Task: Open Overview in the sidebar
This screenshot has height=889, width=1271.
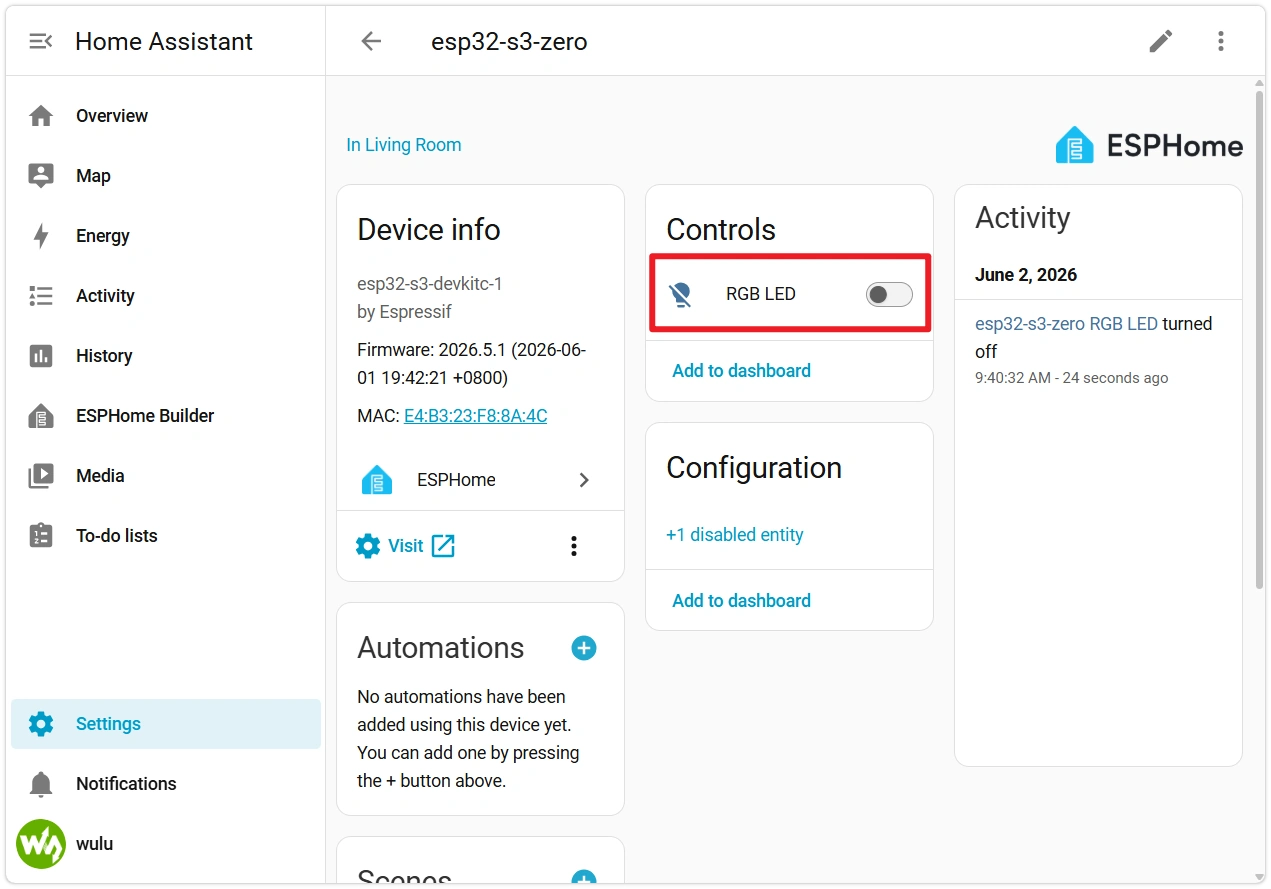Action: point(166,116)
